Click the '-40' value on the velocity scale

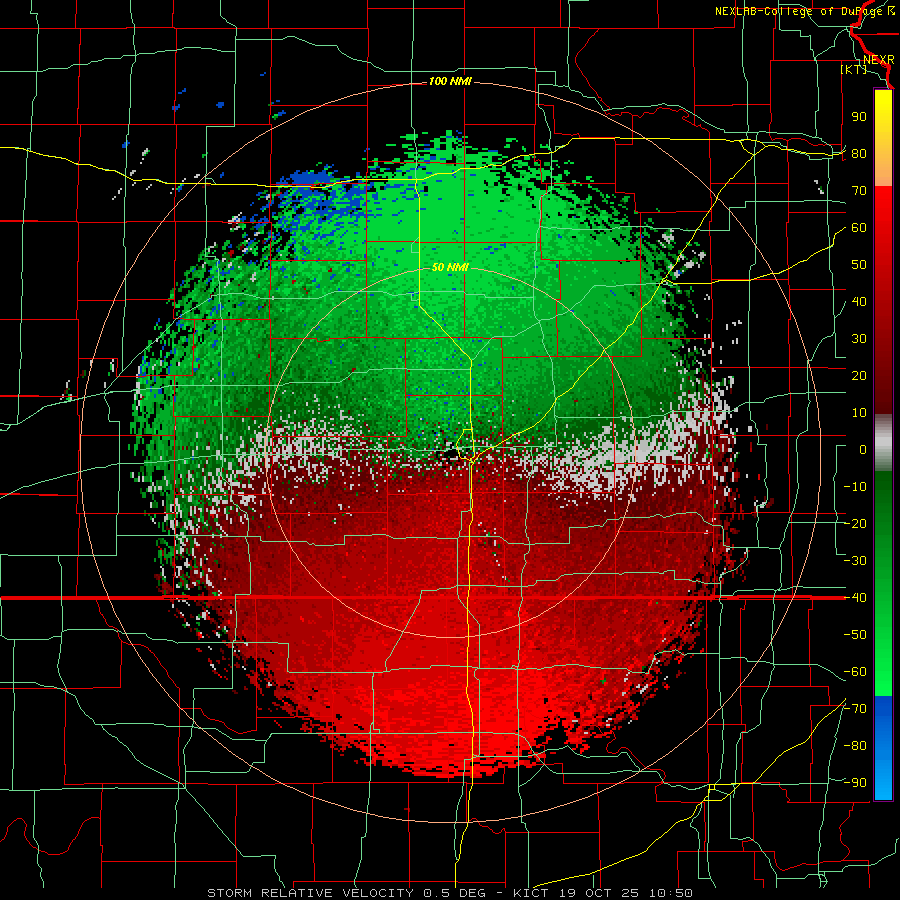[855, 598]
